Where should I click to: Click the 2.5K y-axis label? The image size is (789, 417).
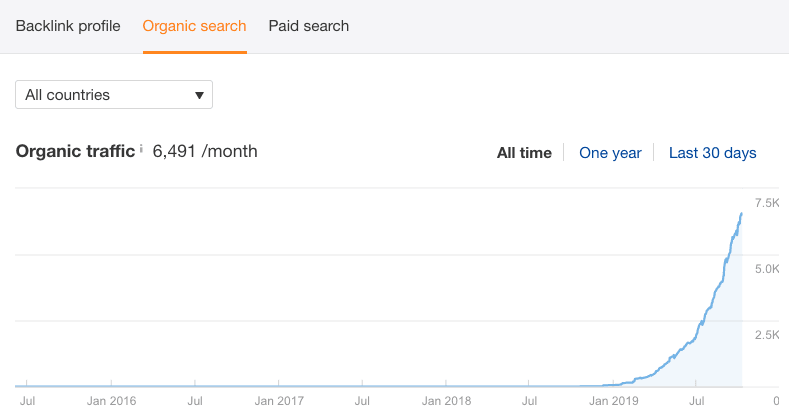(767, 334)
